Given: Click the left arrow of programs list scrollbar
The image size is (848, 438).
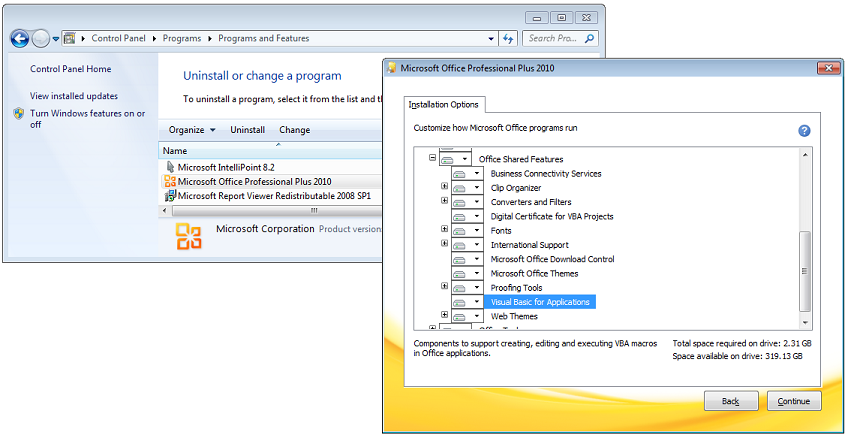Looking at the screenshot, I should [165, 210].
